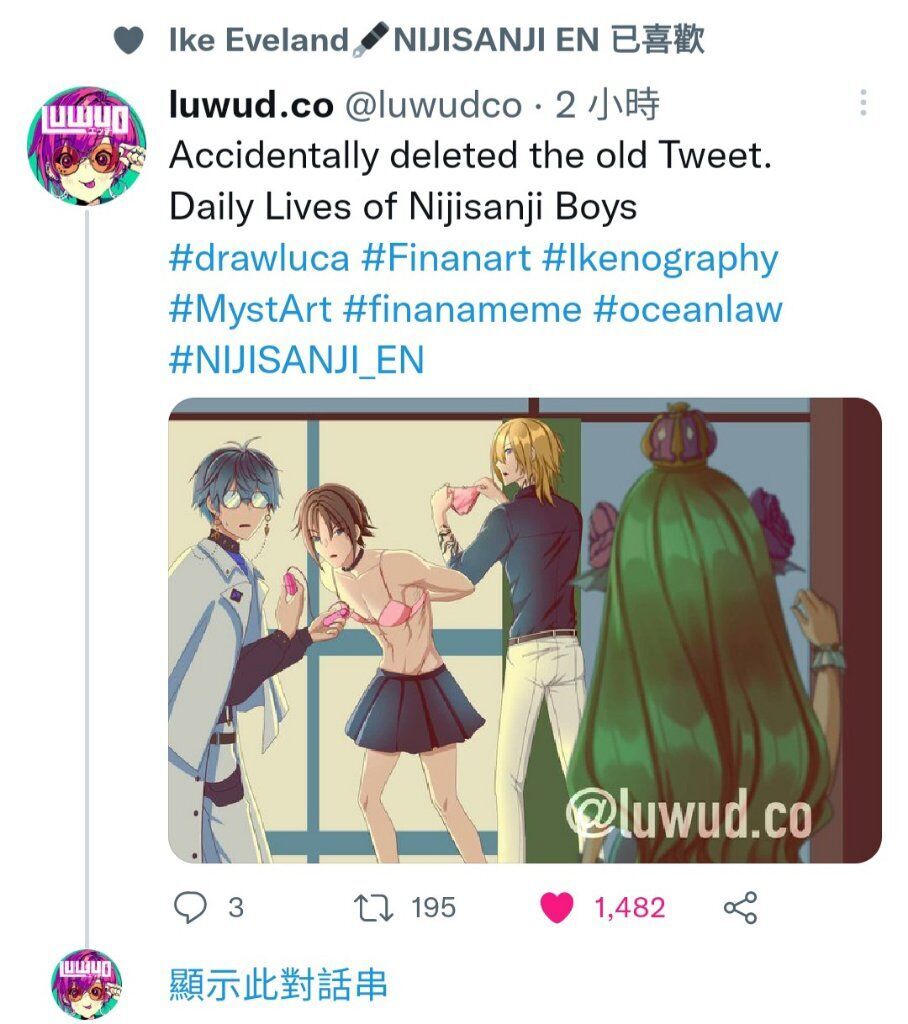Open the small luwud avatar at bottom
Viewport: 908px width, 1024px height.
tap(87, 983)
